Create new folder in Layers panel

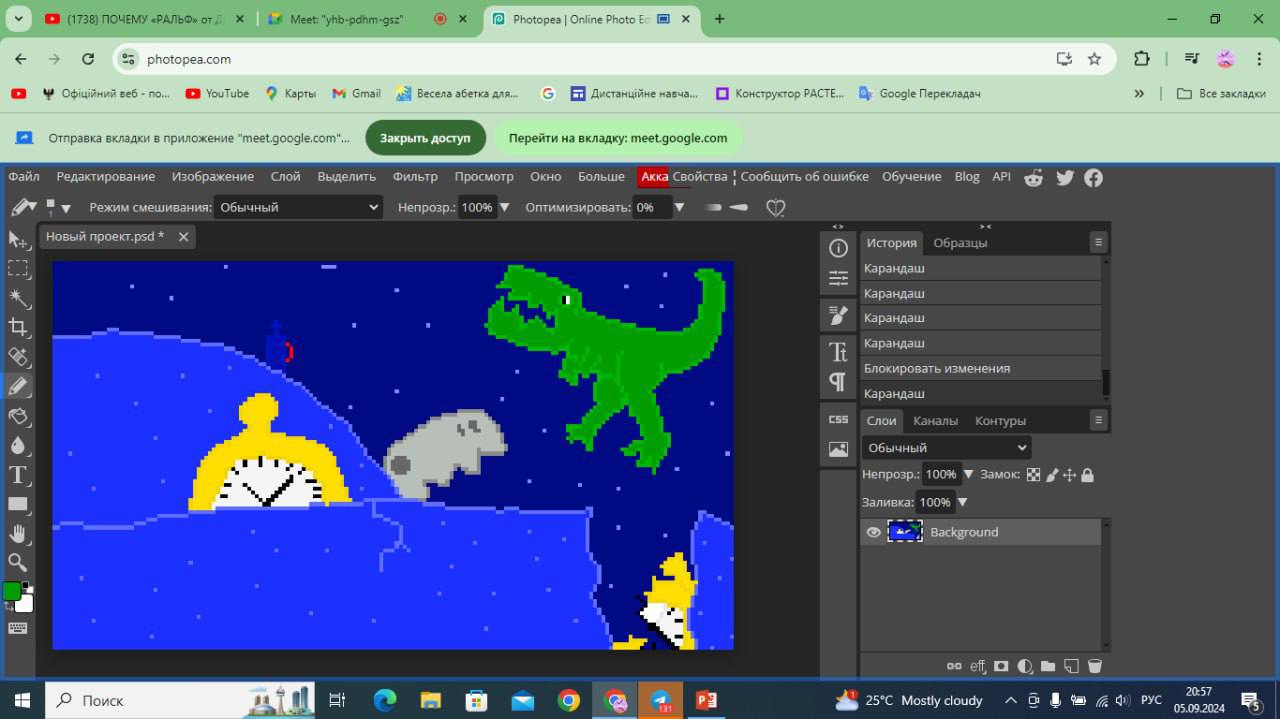(1048, 666)
